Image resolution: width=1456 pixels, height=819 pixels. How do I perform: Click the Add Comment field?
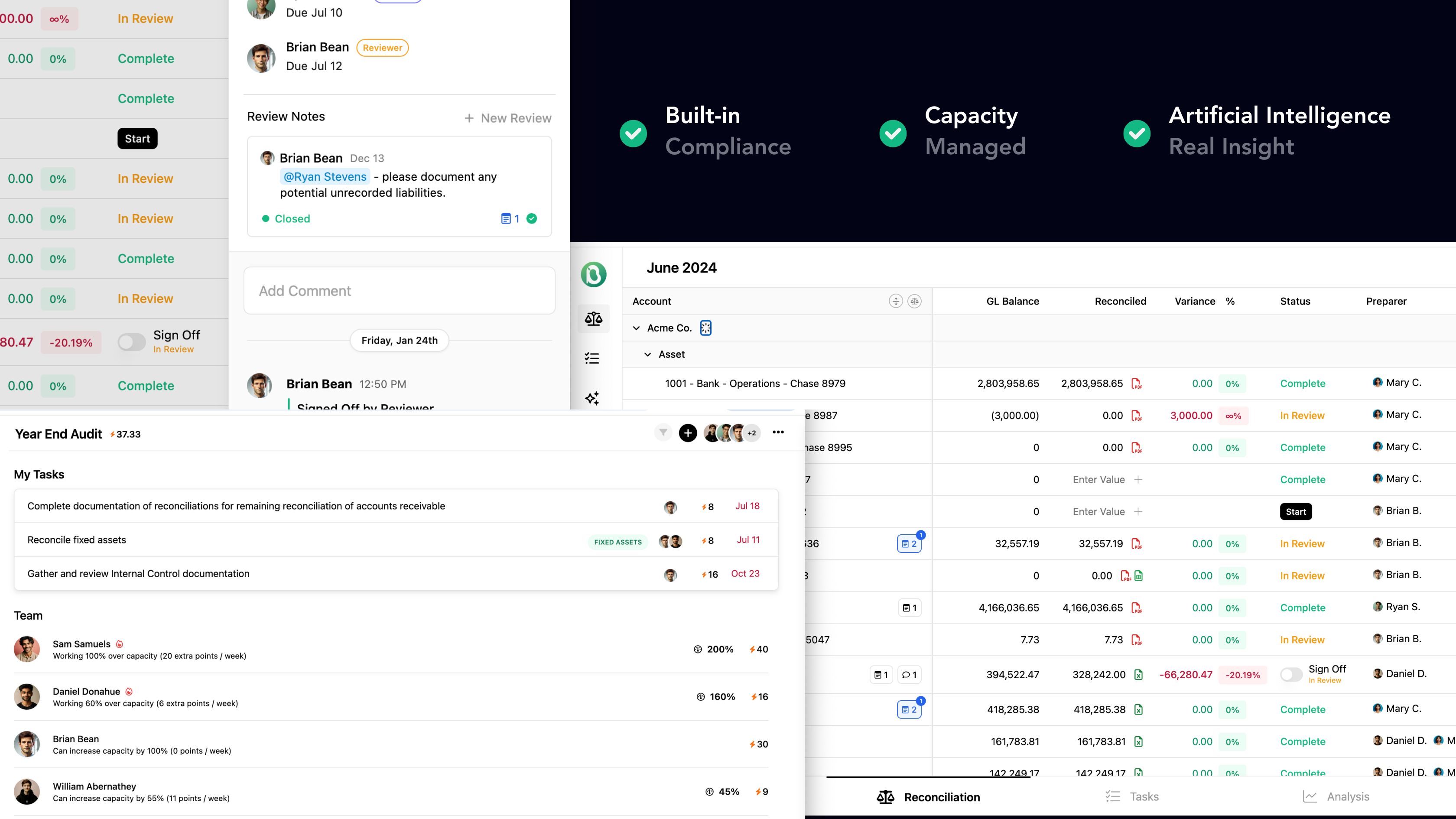[x=400, y=290]
